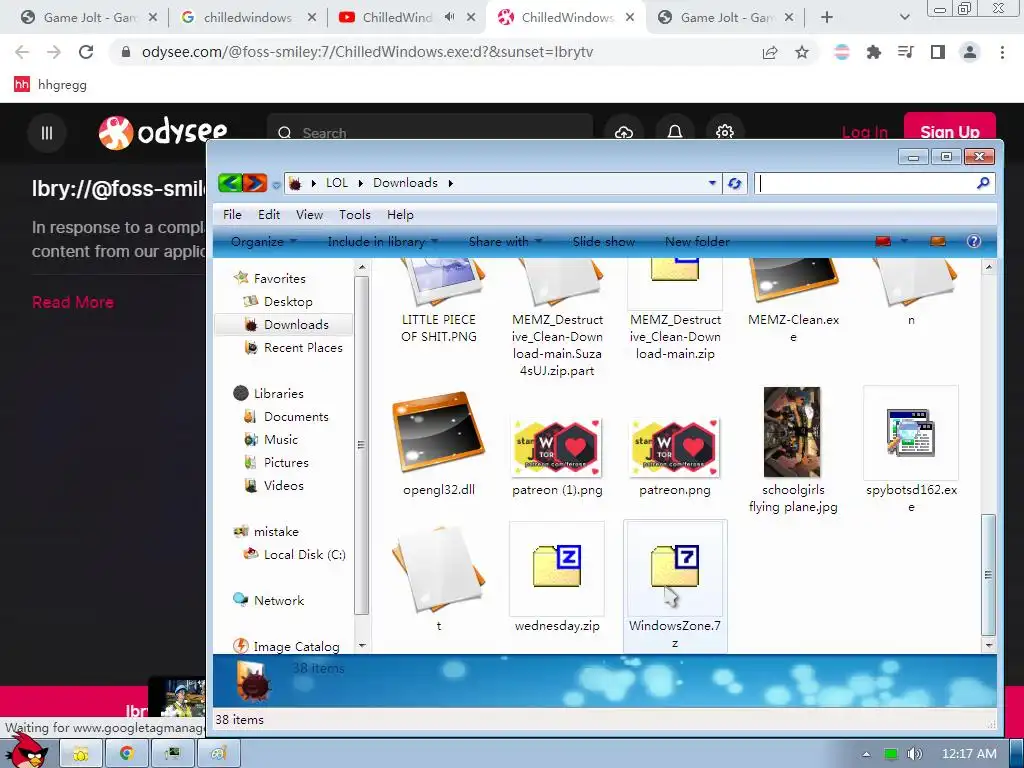Change view with the red view icon
1024x768 pixels.
tap(883, 242)
